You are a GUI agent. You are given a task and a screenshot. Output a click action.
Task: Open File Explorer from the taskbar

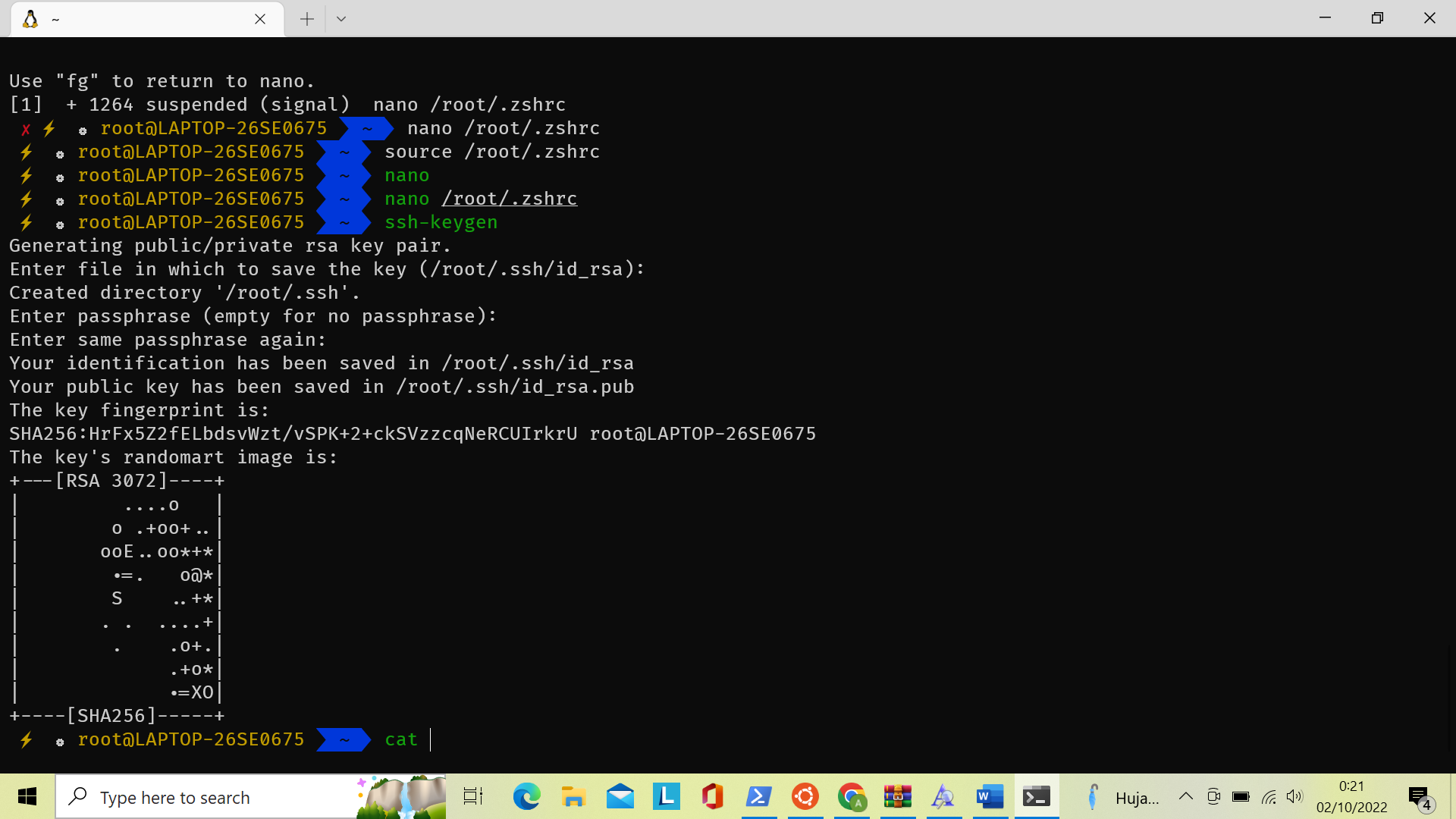573,797
